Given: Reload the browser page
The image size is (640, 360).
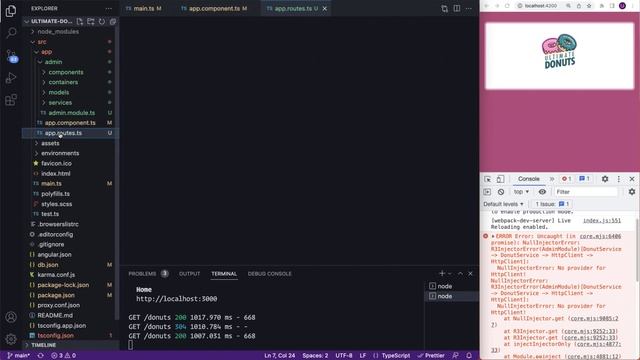Looking at the screenshot, I should pyautogui.click(x=507, y=6).
